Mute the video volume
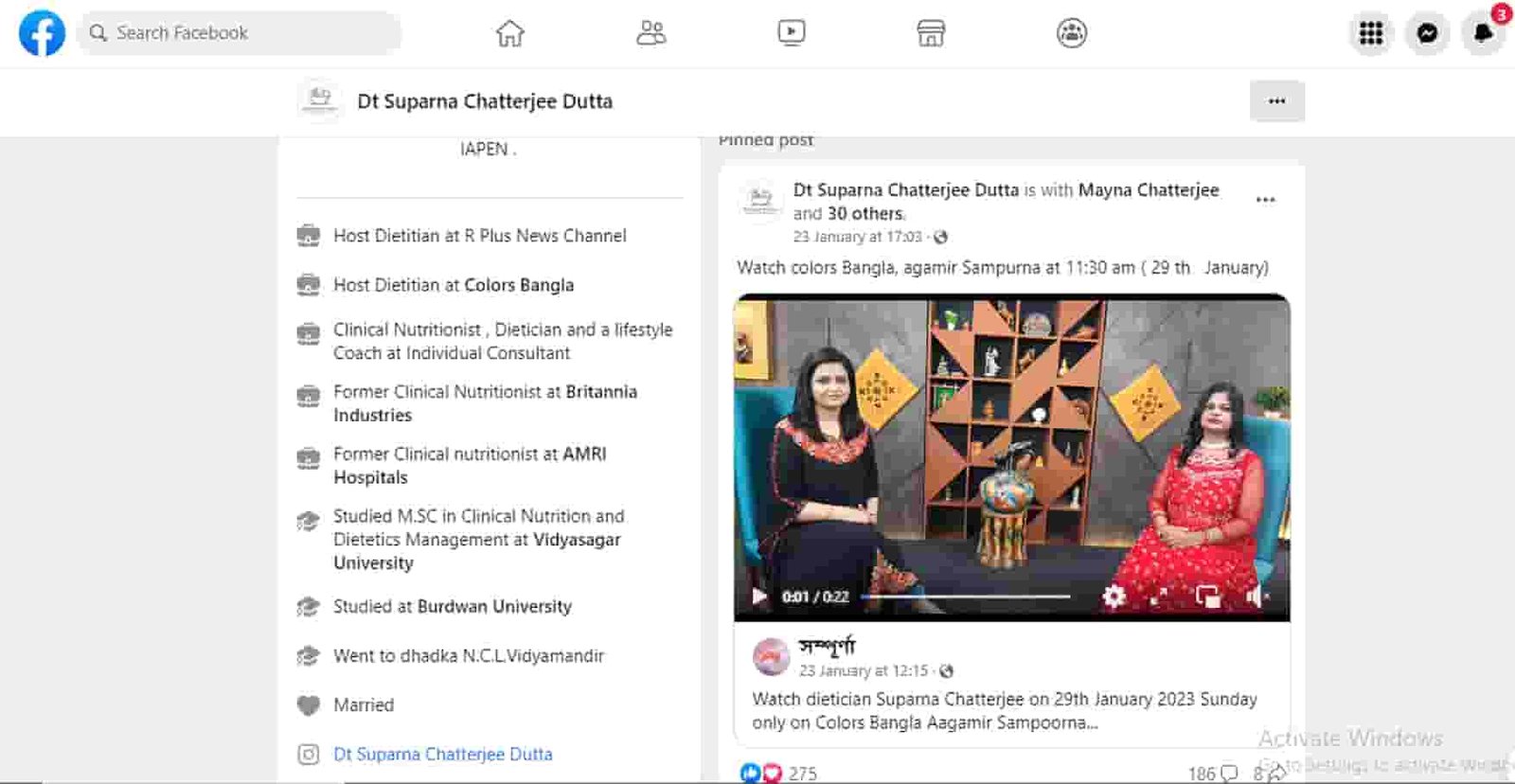 click(x=1256, y=597)
